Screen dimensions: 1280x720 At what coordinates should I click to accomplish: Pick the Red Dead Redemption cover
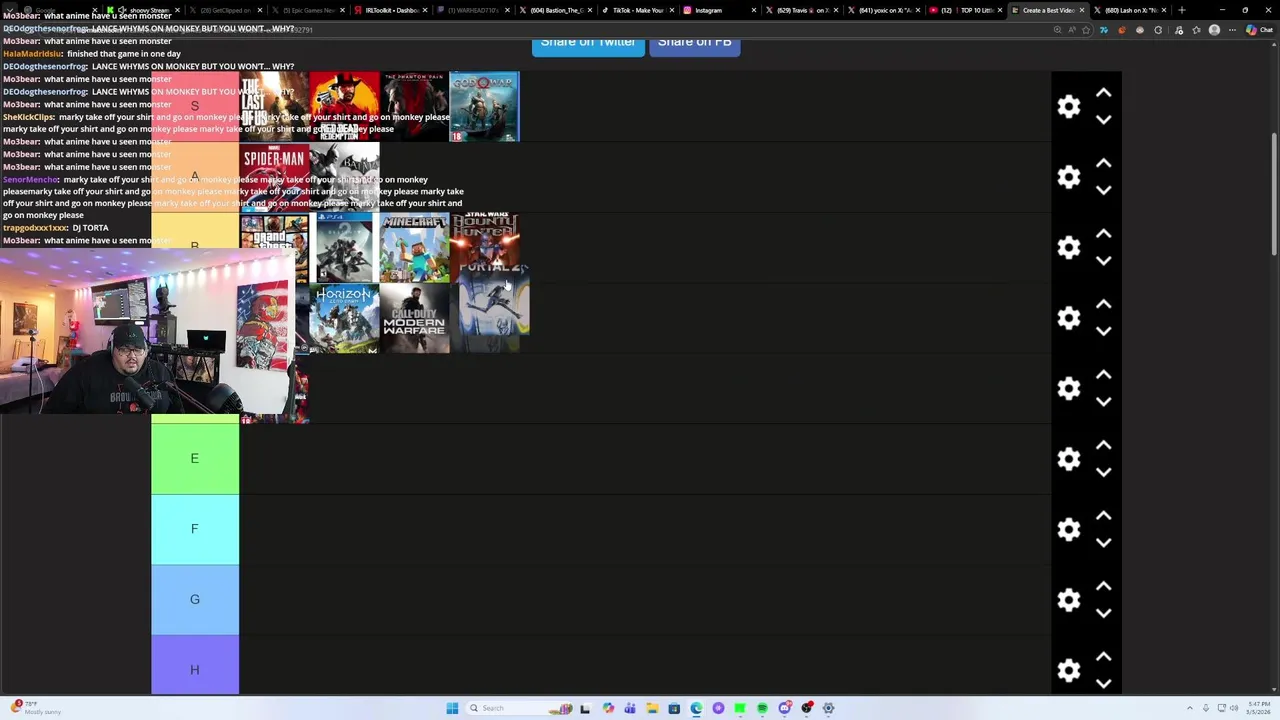(345, 107)
